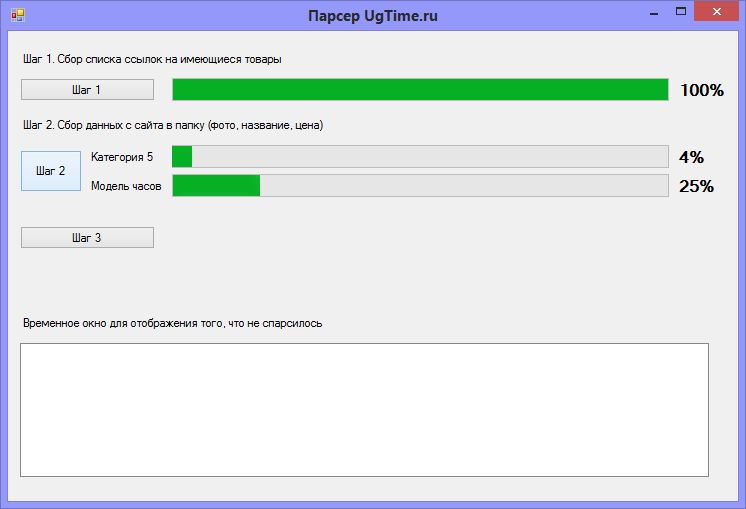The image size is (746, 509).
Task: Click the Категория 5 progress bar
Action: (x=420, y=157)
